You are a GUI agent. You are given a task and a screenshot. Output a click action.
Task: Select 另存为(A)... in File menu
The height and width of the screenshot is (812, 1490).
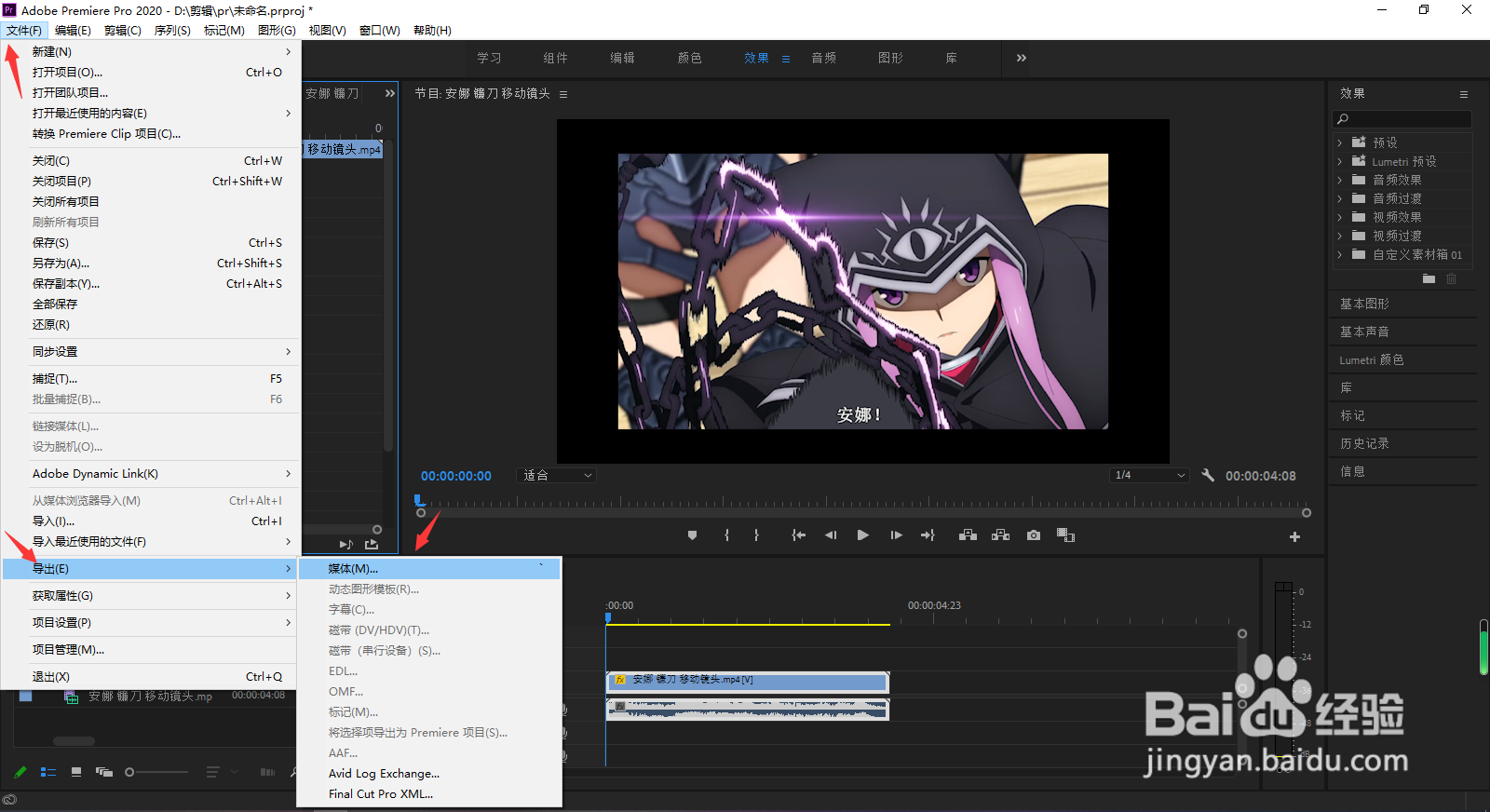coord(152,263)
